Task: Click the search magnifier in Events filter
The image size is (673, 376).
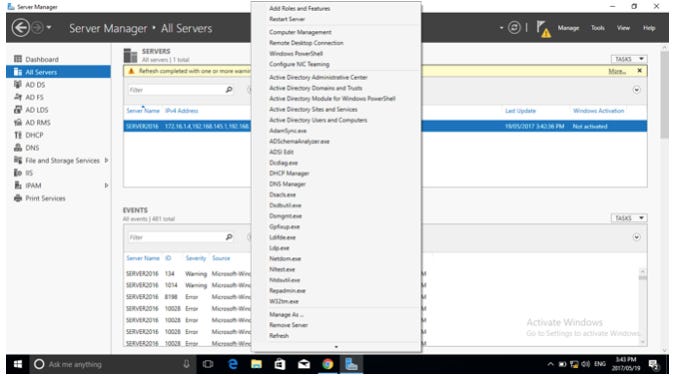Action: click(x=229, y=237)
